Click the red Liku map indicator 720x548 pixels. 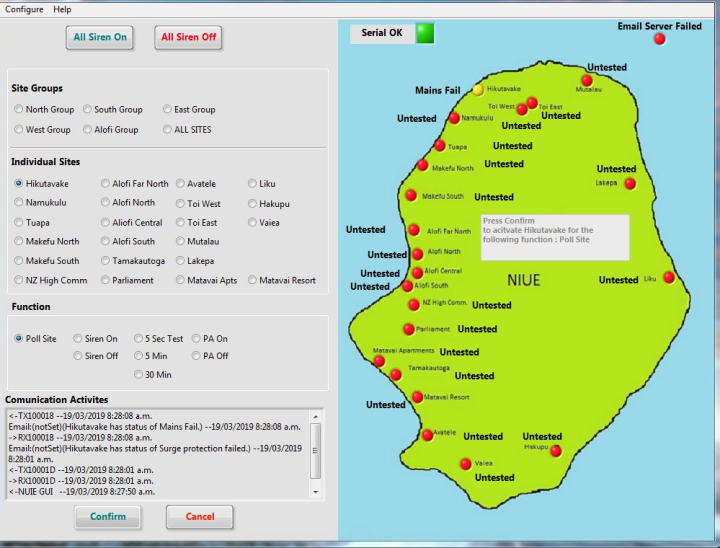(x=669, y=277)
